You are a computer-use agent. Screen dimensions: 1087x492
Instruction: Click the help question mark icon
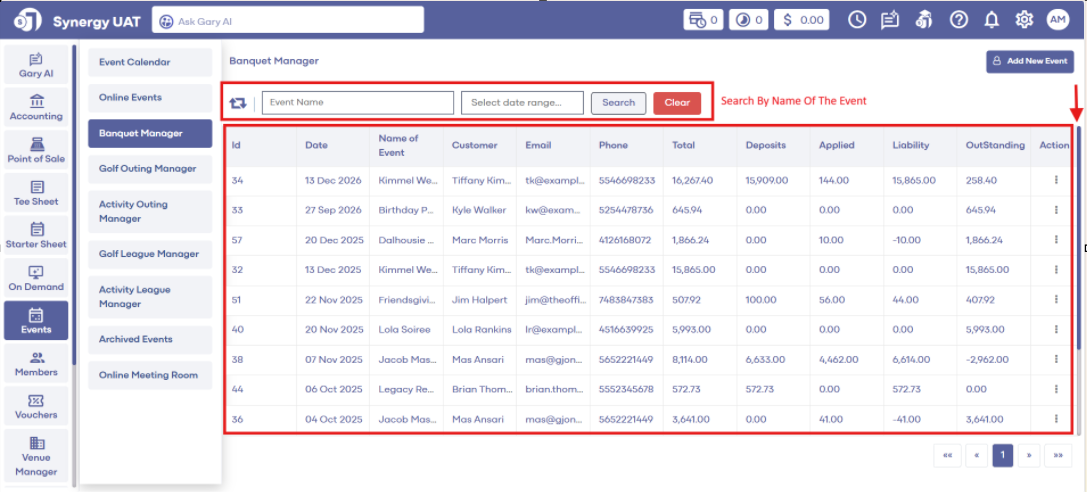click(959, 20)
